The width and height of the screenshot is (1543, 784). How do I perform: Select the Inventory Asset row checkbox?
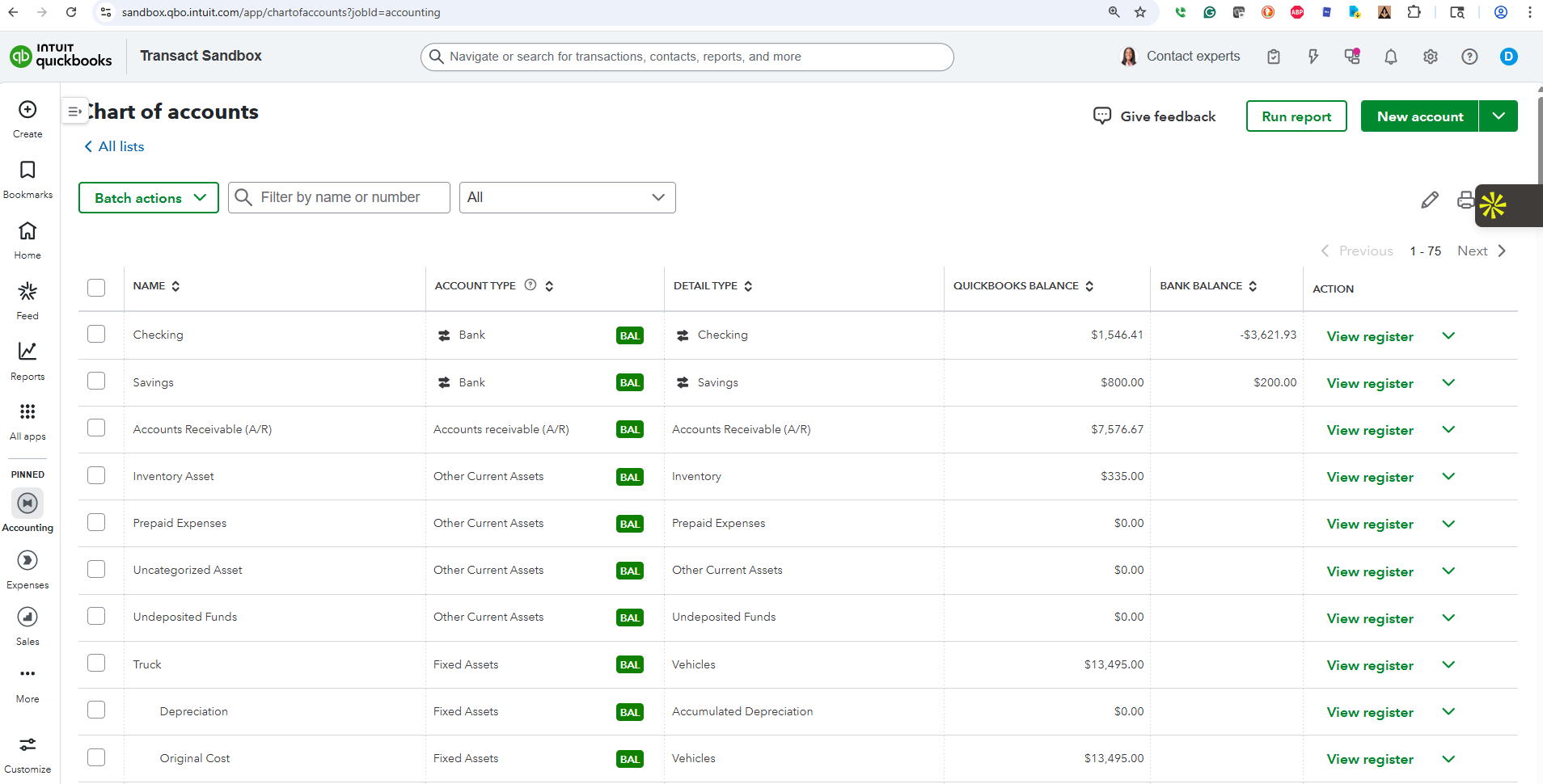[96, 475]
